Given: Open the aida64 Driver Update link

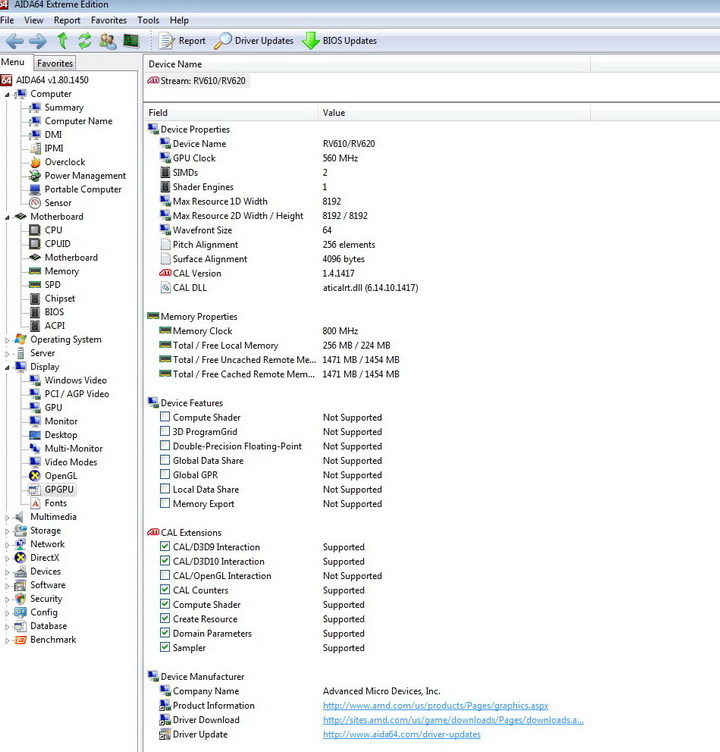Looking at the screenshot, I should coord(401,734).
